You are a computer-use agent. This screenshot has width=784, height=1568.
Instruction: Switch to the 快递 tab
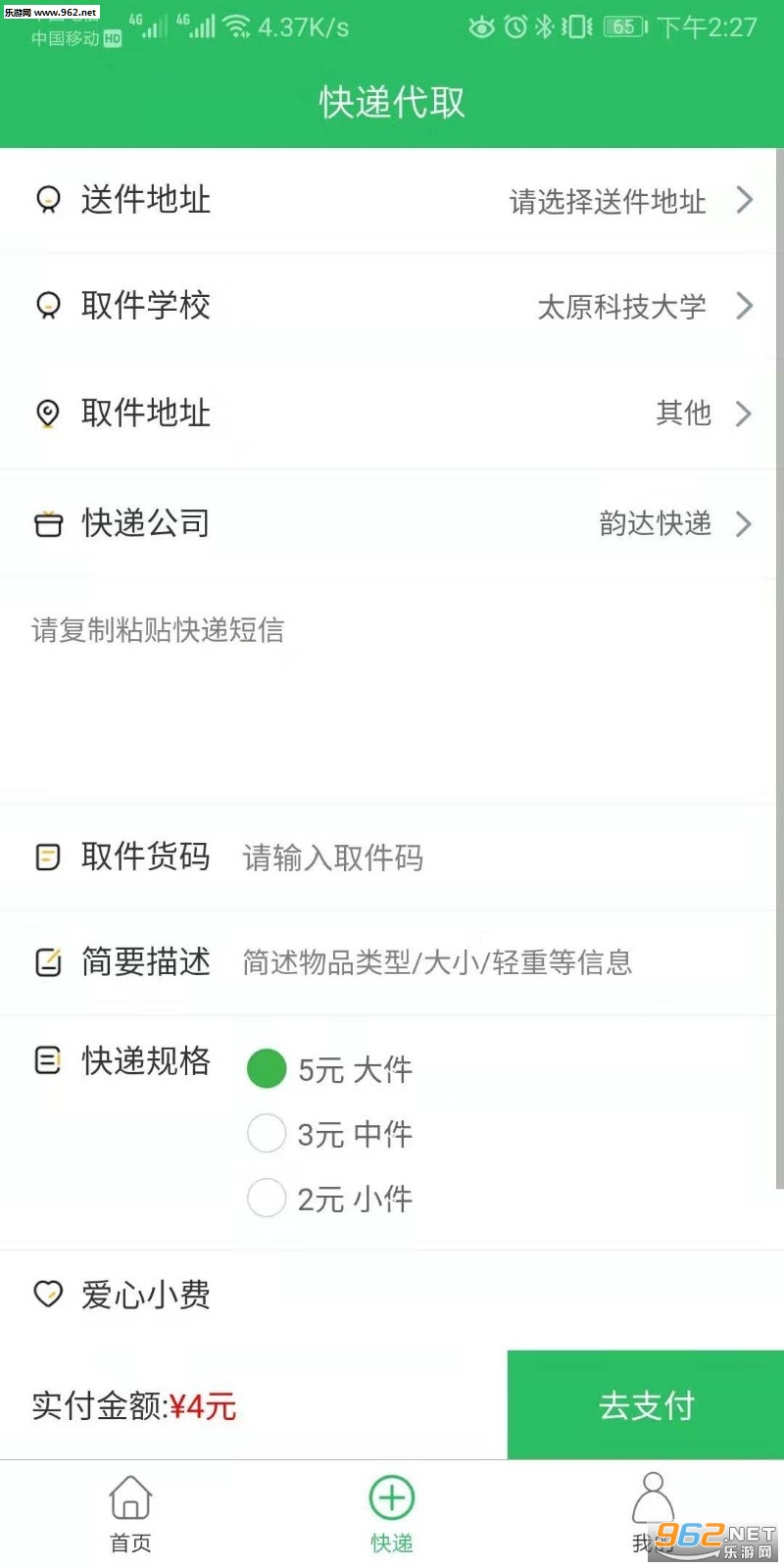(391, 1514)
